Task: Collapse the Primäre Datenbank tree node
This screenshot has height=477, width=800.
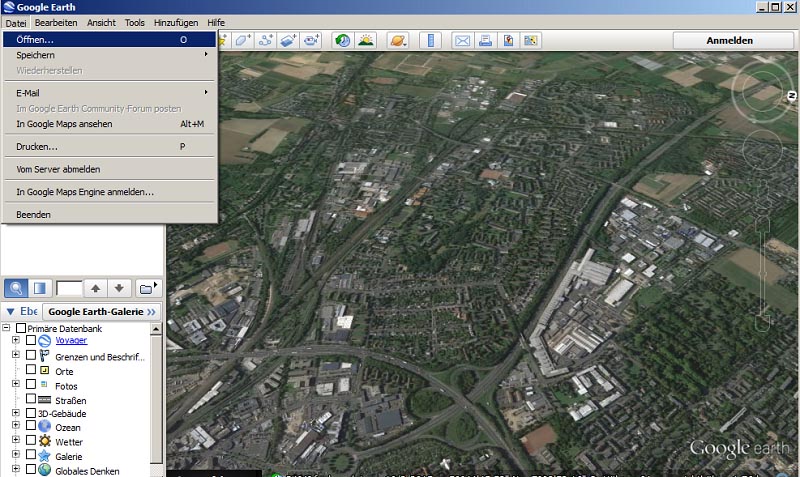Action: [8, 328]
